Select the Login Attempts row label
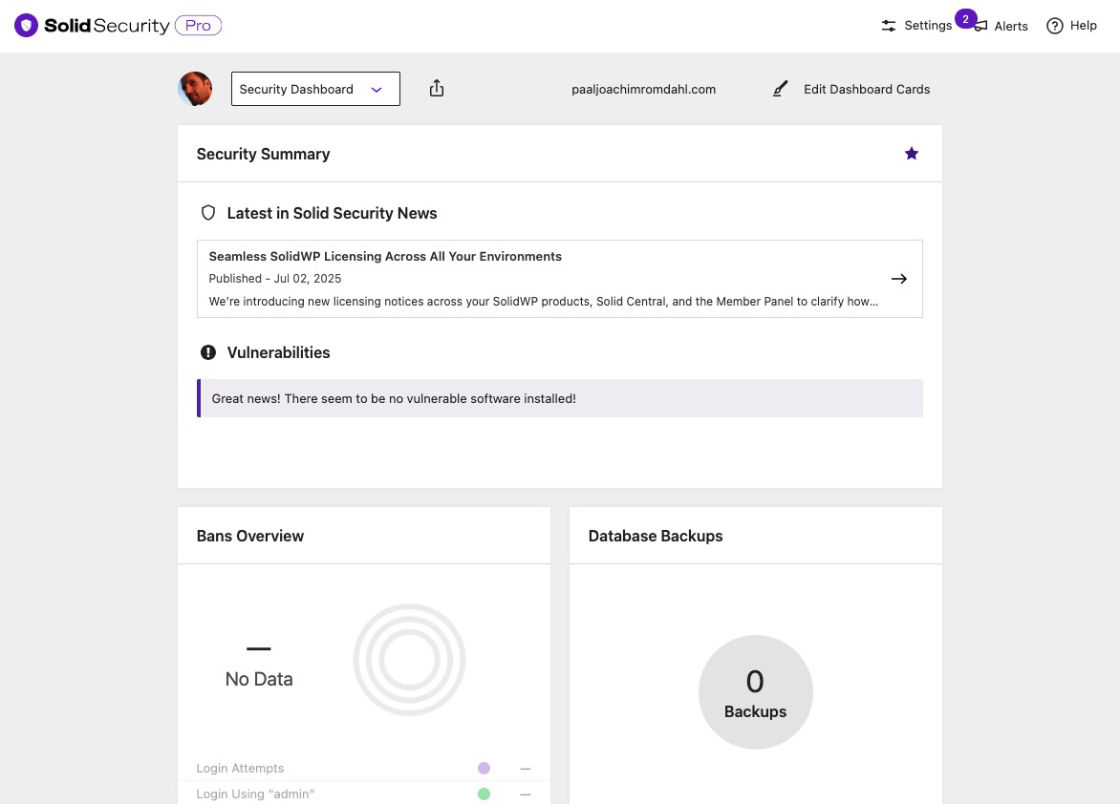Screen dimensions: 1120x804 240,768
